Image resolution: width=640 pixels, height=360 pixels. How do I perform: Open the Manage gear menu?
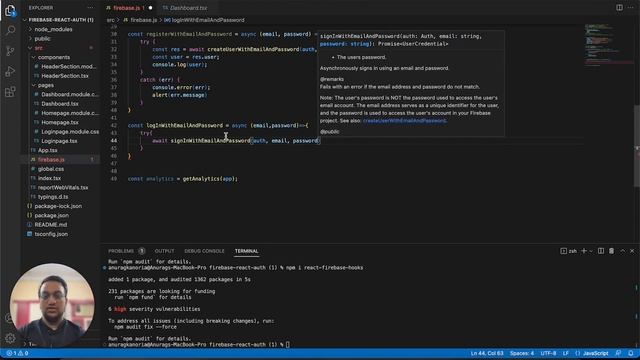pyautogui.click(x=10, y=338)
